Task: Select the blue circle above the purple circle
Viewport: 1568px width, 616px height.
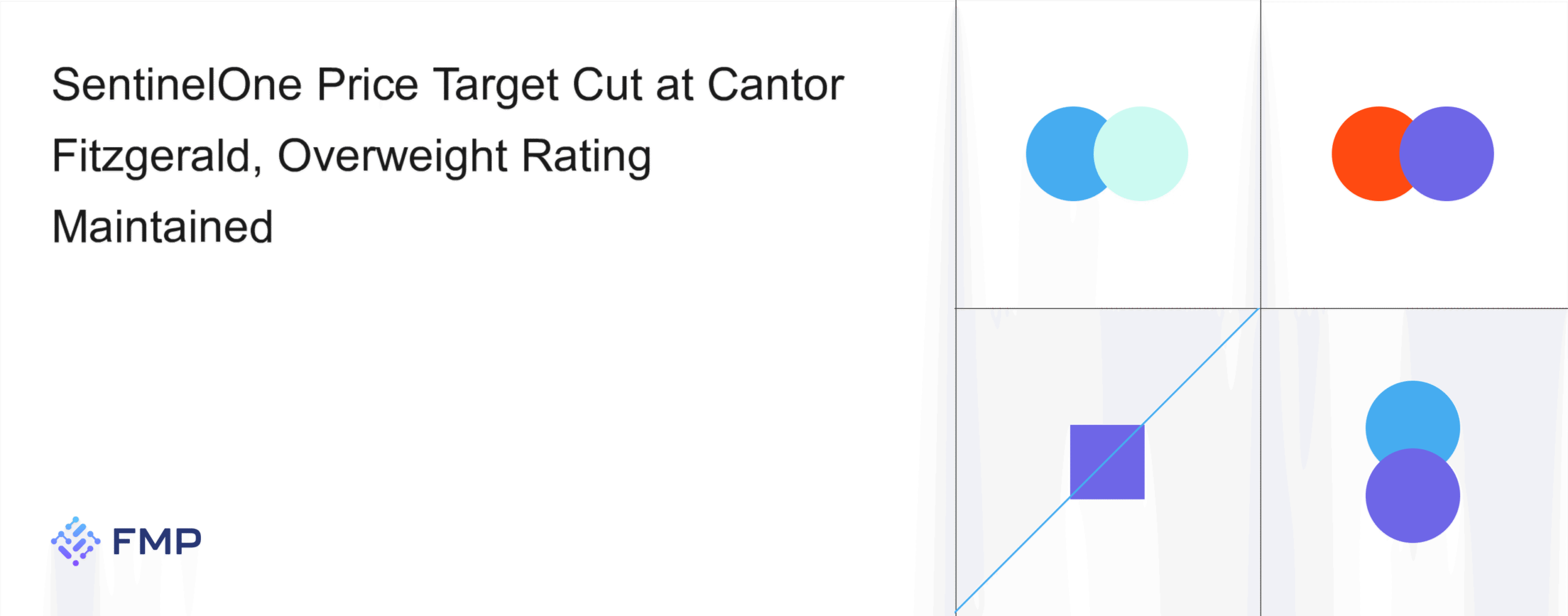Action: point(1412,414)
